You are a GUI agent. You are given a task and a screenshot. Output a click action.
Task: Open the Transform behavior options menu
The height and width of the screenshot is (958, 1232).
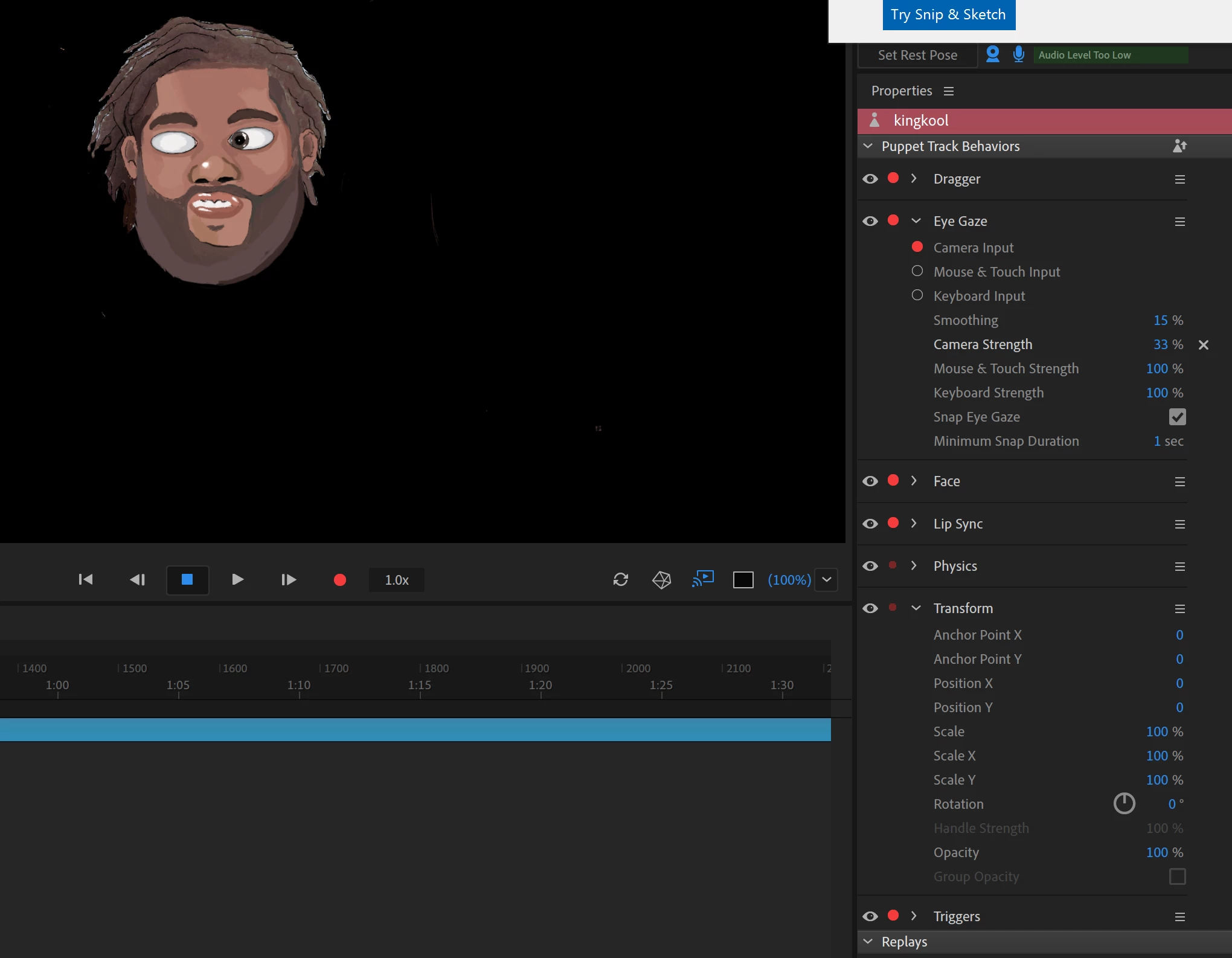point(1179,609)
